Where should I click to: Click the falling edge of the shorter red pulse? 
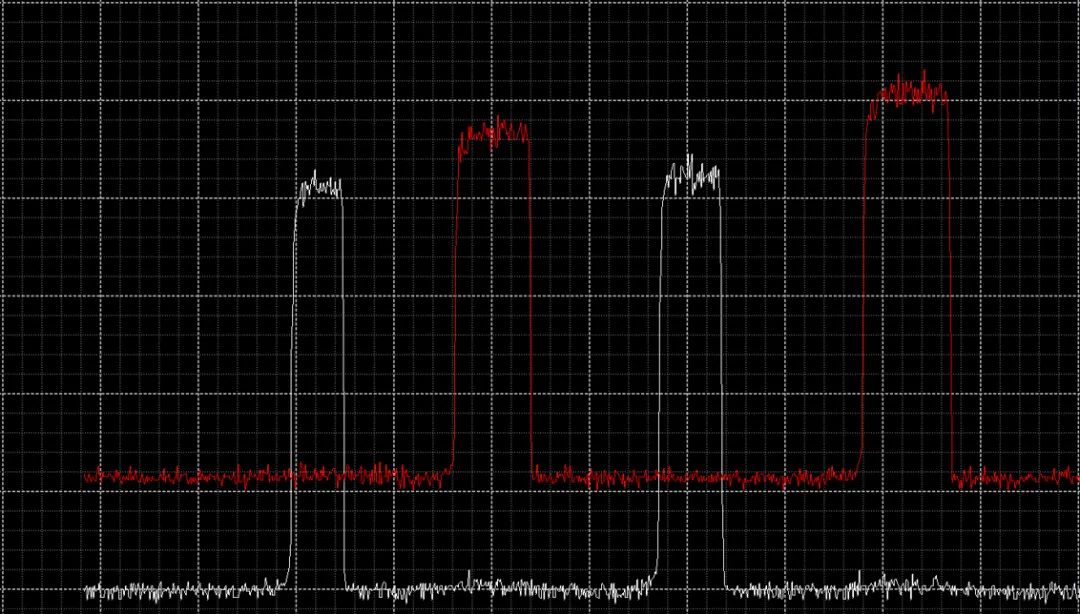pyautogui.click(x=530, y=303)
